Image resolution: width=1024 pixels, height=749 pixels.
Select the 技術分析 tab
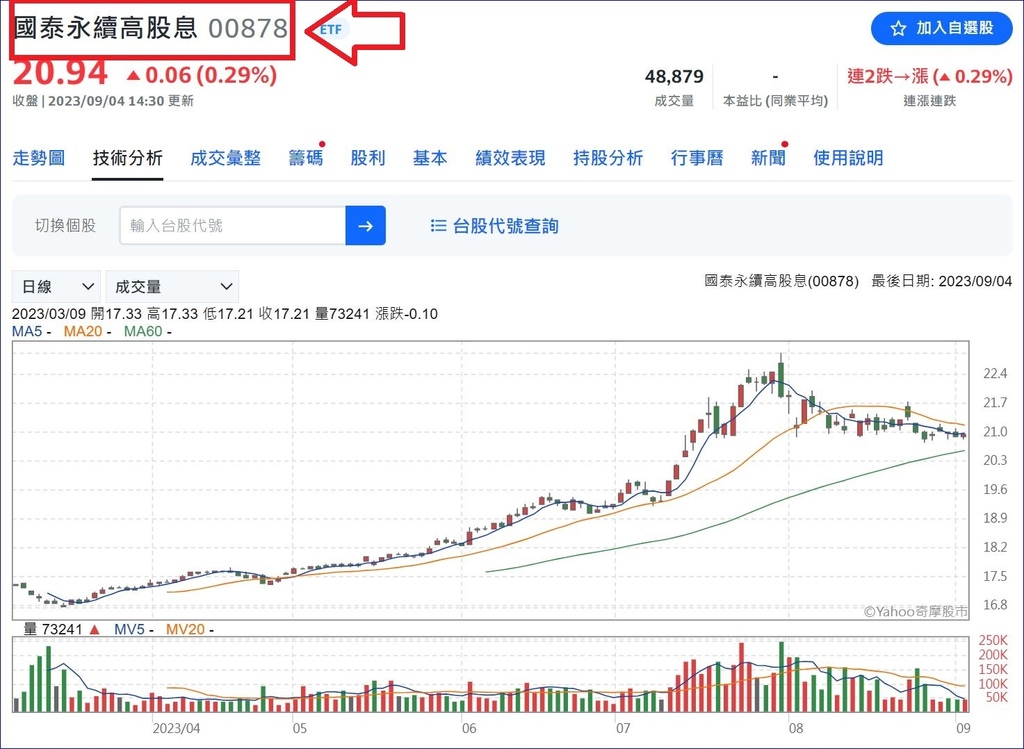127,158
